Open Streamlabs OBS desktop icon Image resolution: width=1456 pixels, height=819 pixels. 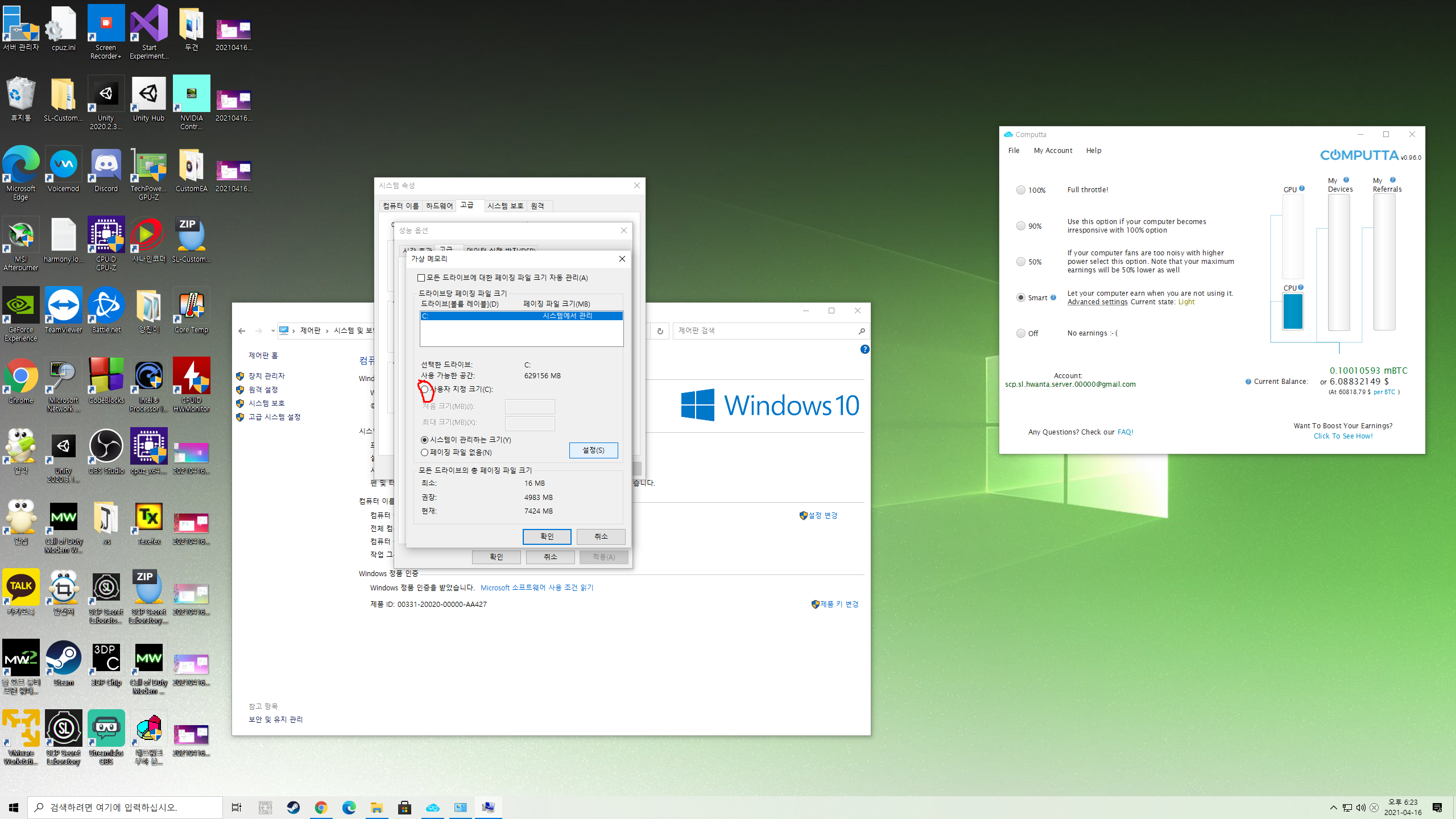click(106, 738)
